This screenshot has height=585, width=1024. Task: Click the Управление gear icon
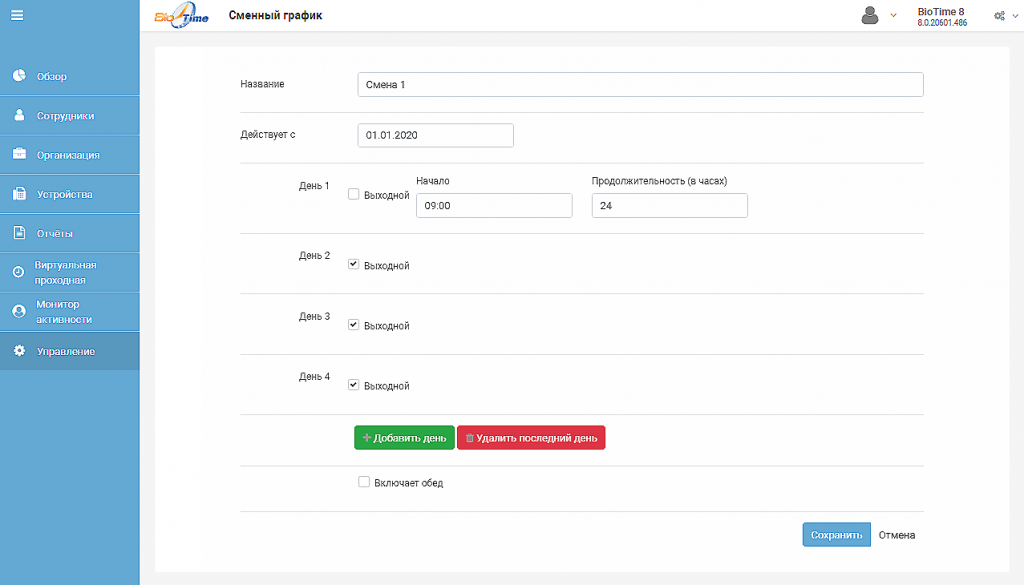[x=19, y=351]
